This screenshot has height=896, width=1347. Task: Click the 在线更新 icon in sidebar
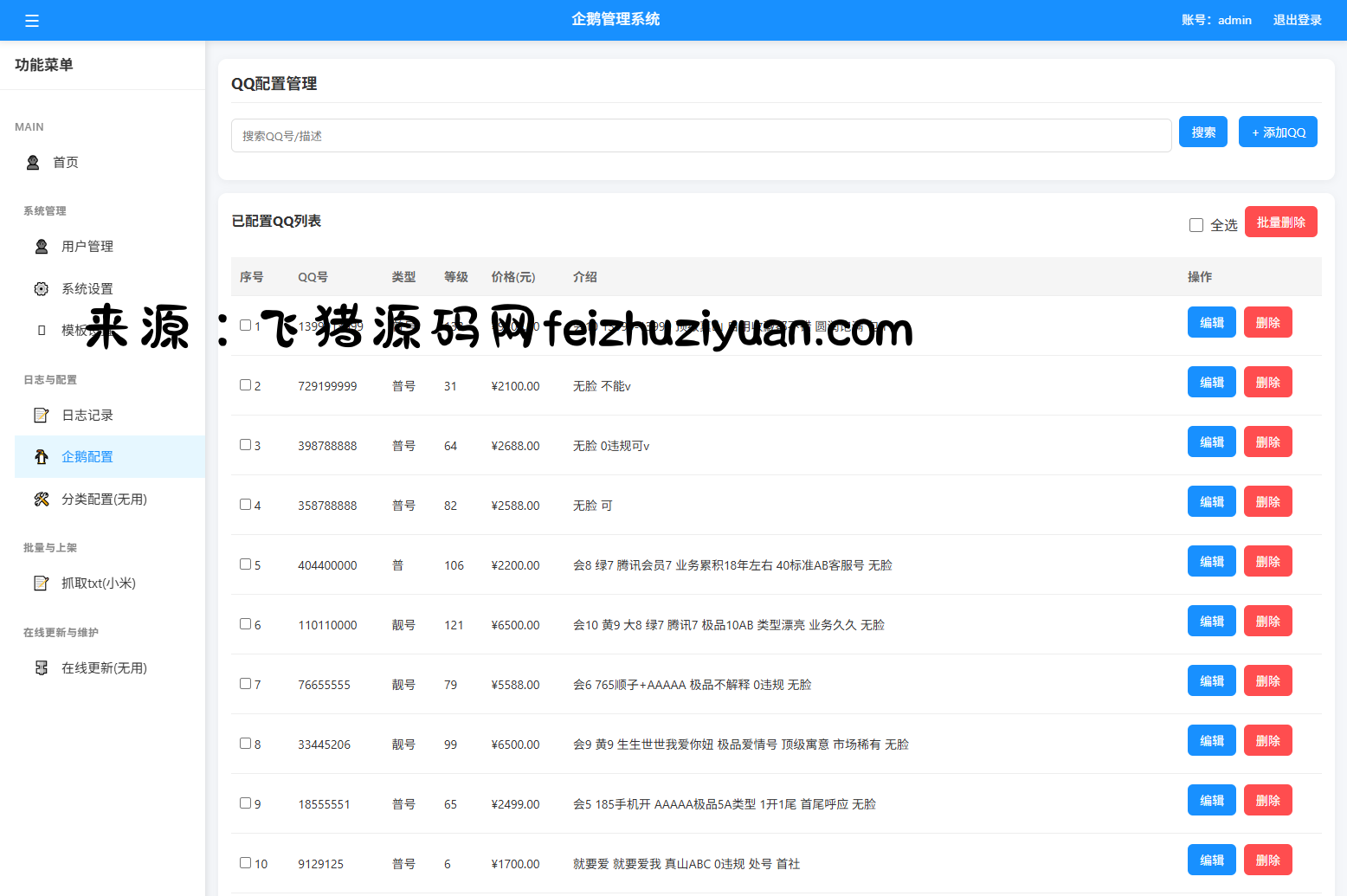pyautogui.click(x=41, y=668)
